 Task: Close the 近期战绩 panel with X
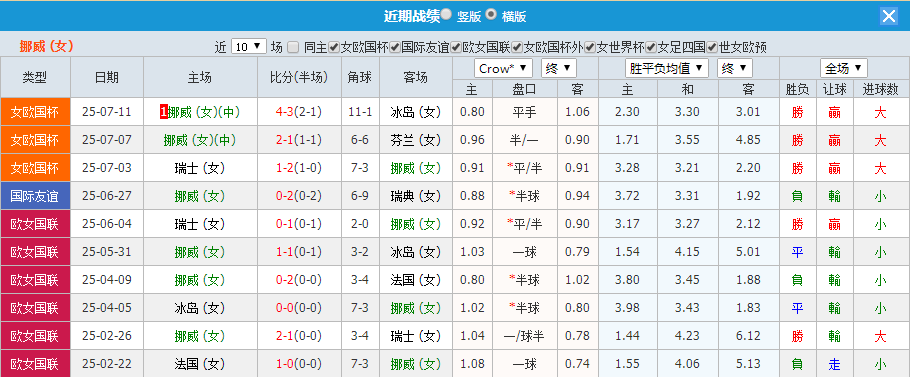[889, 16]
